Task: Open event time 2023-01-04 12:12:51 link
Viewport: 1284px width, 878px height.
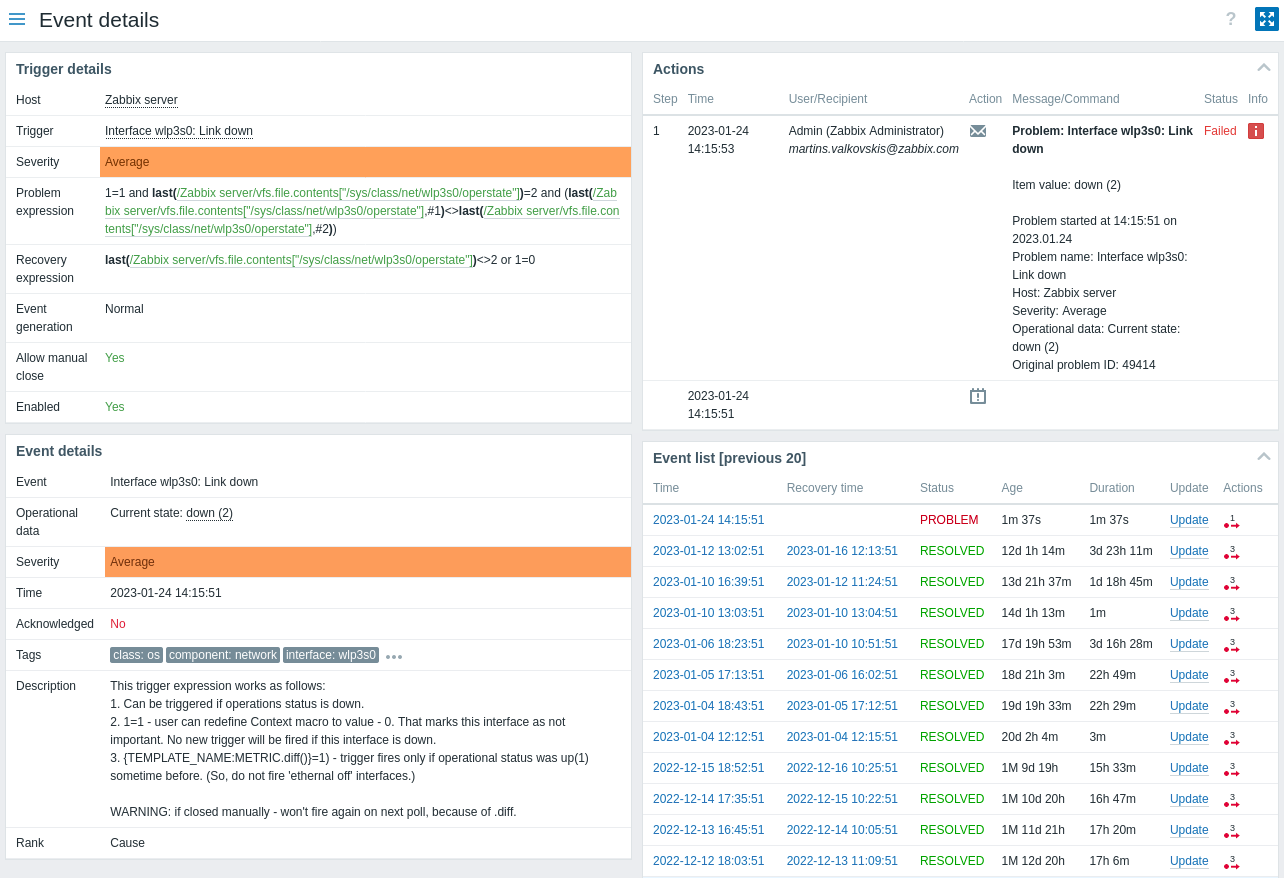Action: pos(708,737)
